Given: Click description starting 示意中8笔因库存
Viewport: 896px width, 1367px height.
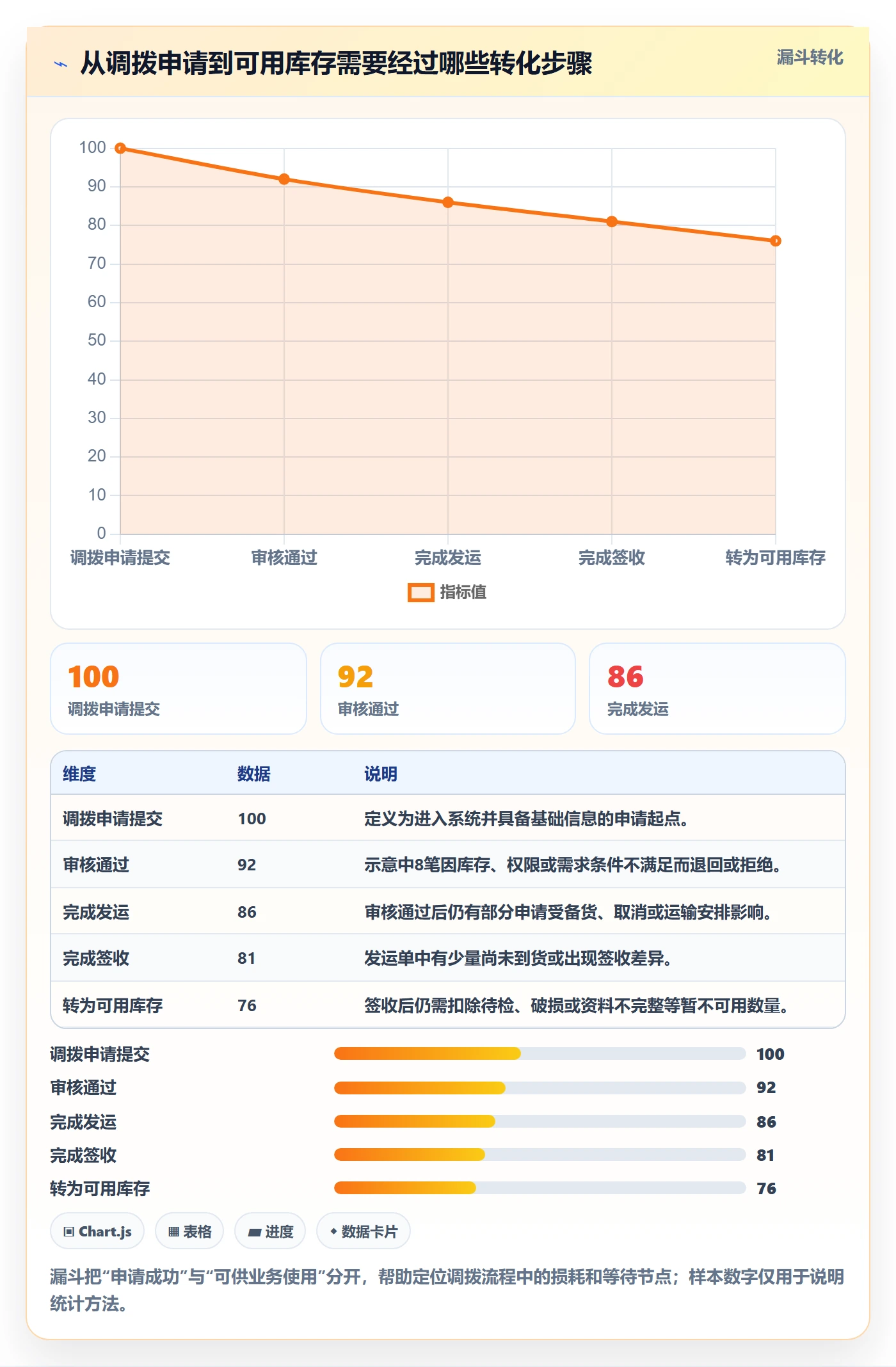Looking at the screenshot, I should click(573, 865).
